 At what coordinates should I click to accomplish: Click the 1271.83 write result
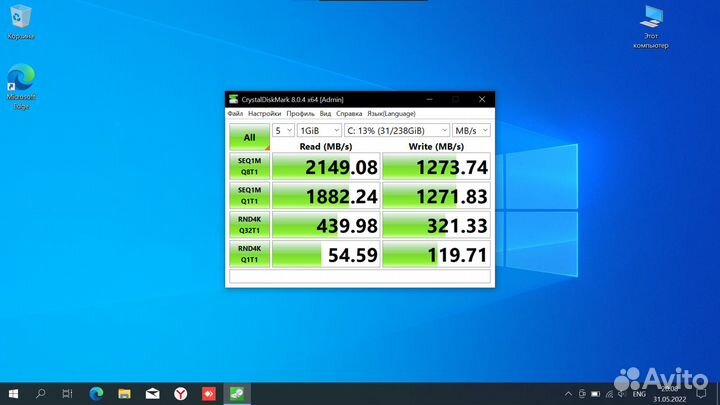click(436, 196)
